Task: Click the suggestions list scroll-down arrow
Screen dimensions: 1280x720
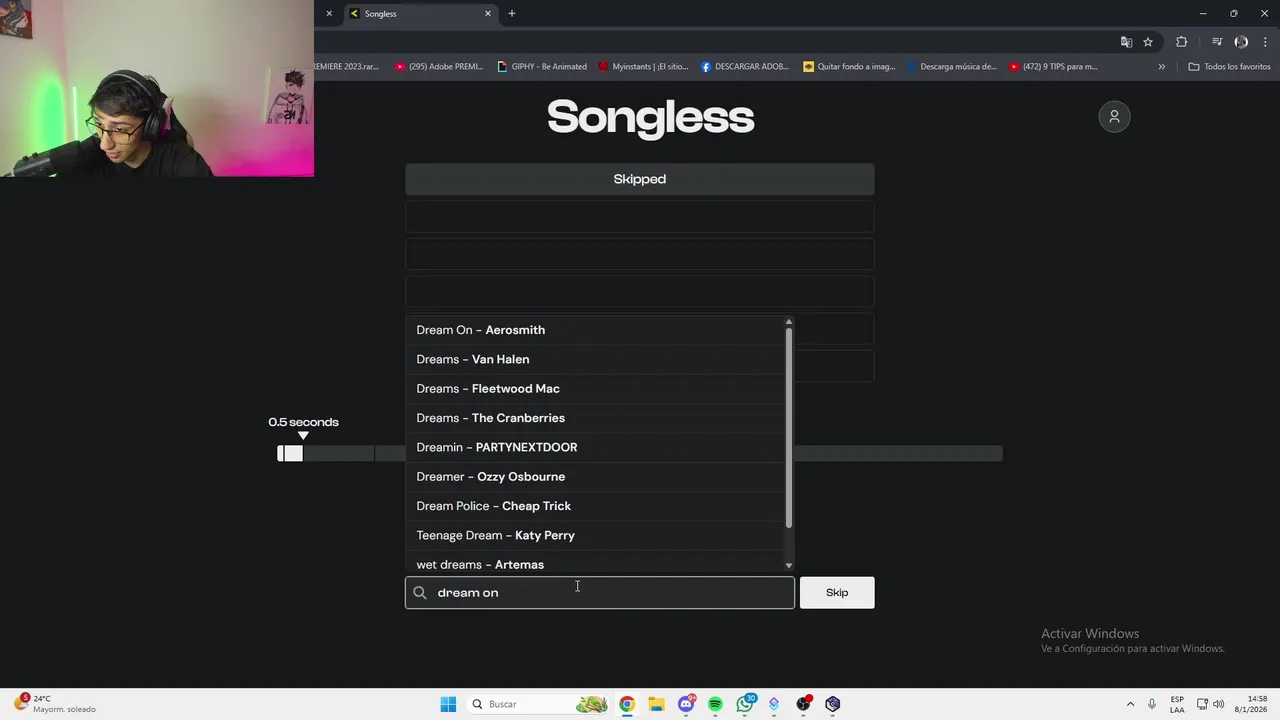Action: 789,566
